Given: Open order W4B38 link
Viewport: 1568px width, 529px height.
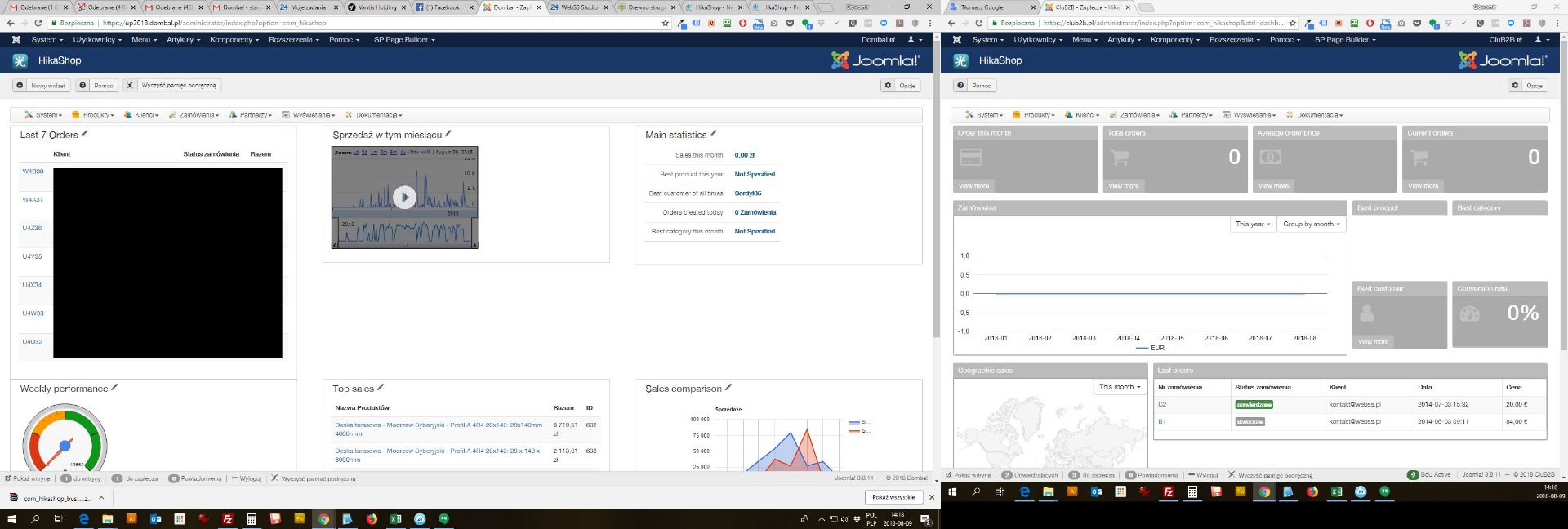Looking at the screenshot, I should [x=33, y=171].
